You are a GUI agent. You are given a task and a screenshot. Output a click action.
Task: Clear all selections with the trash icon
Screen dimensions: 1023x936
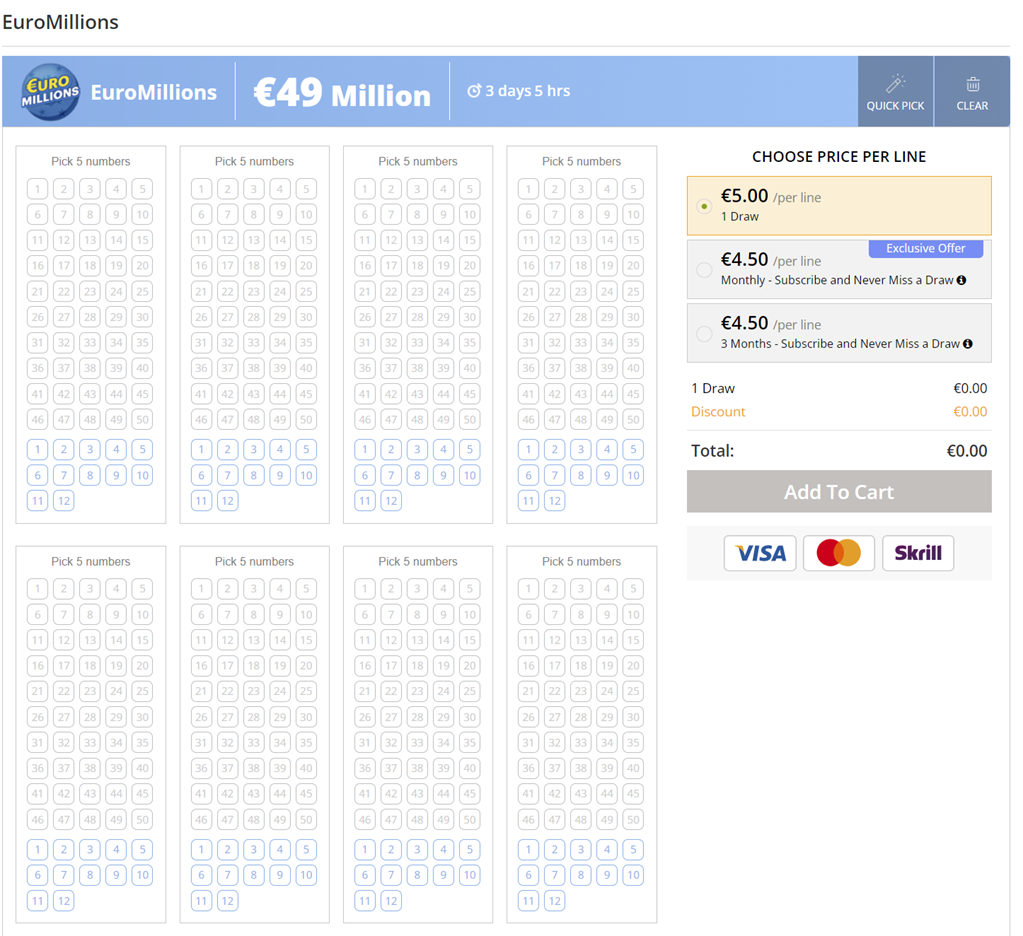click(972, 91)
